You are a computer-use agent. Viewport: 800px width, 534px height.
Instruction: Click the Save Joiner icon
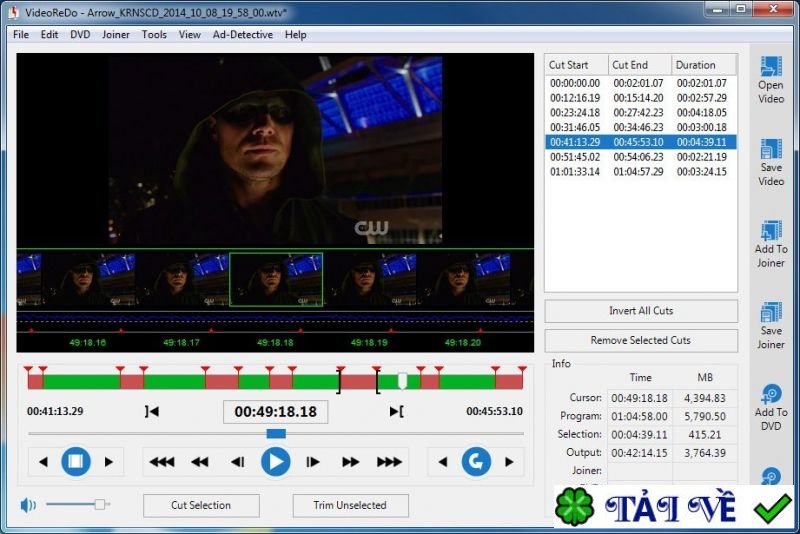point(771,312)
